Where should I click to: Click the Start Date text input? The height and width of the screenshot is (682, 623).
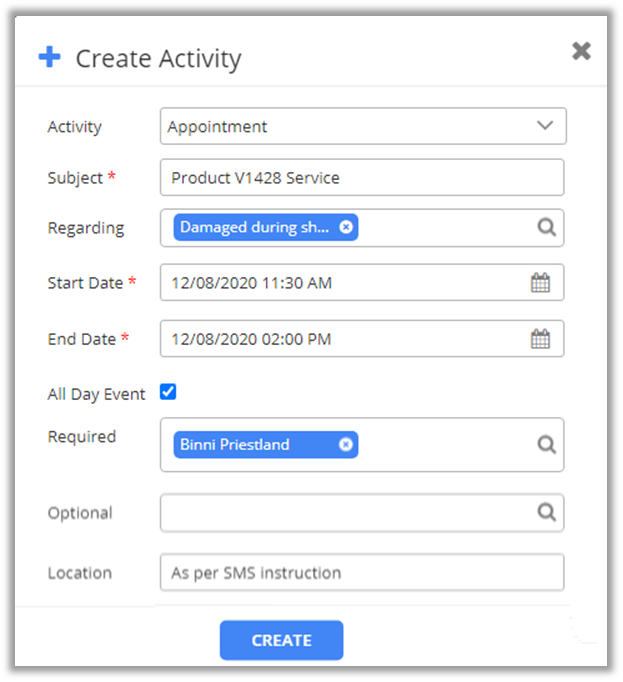(340, 283)
